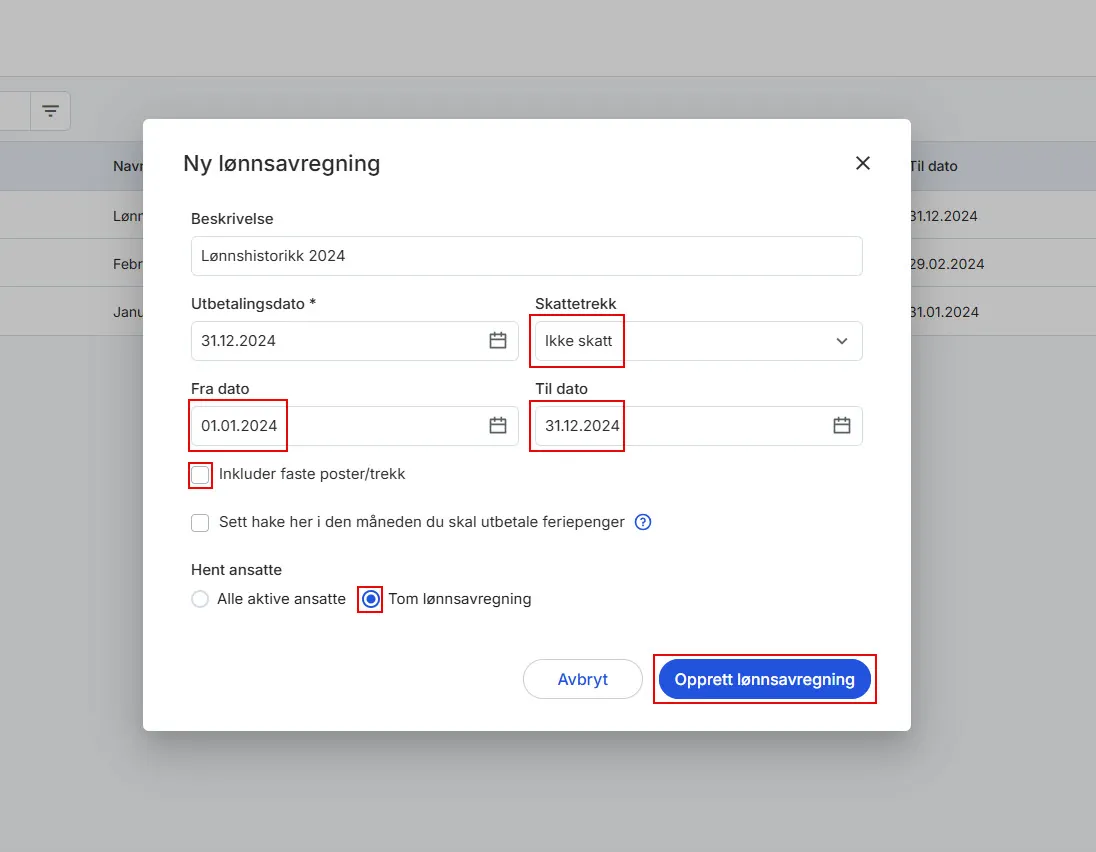Click inside the Beskrivelse text field

click(526, 255)
